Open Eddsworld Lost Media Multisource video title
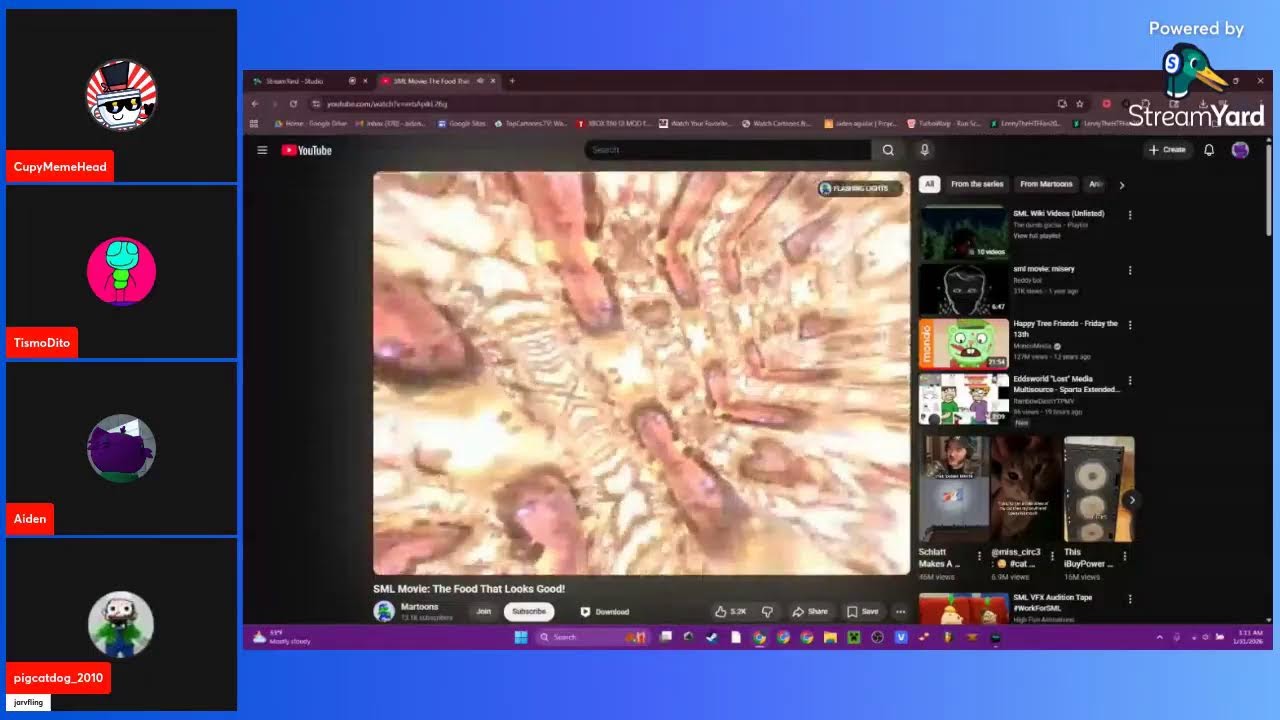The image size is (1280, 720). 1066,384
